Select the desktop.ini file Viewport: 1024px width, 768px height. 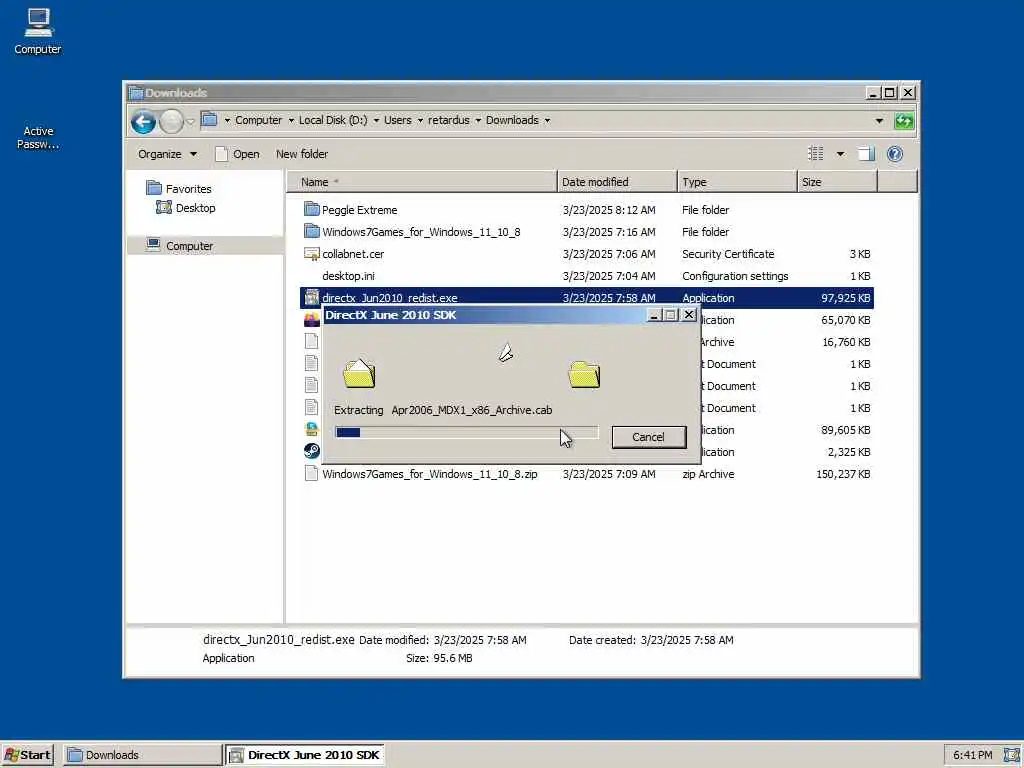pyautogui.click(x=348, y=276)
